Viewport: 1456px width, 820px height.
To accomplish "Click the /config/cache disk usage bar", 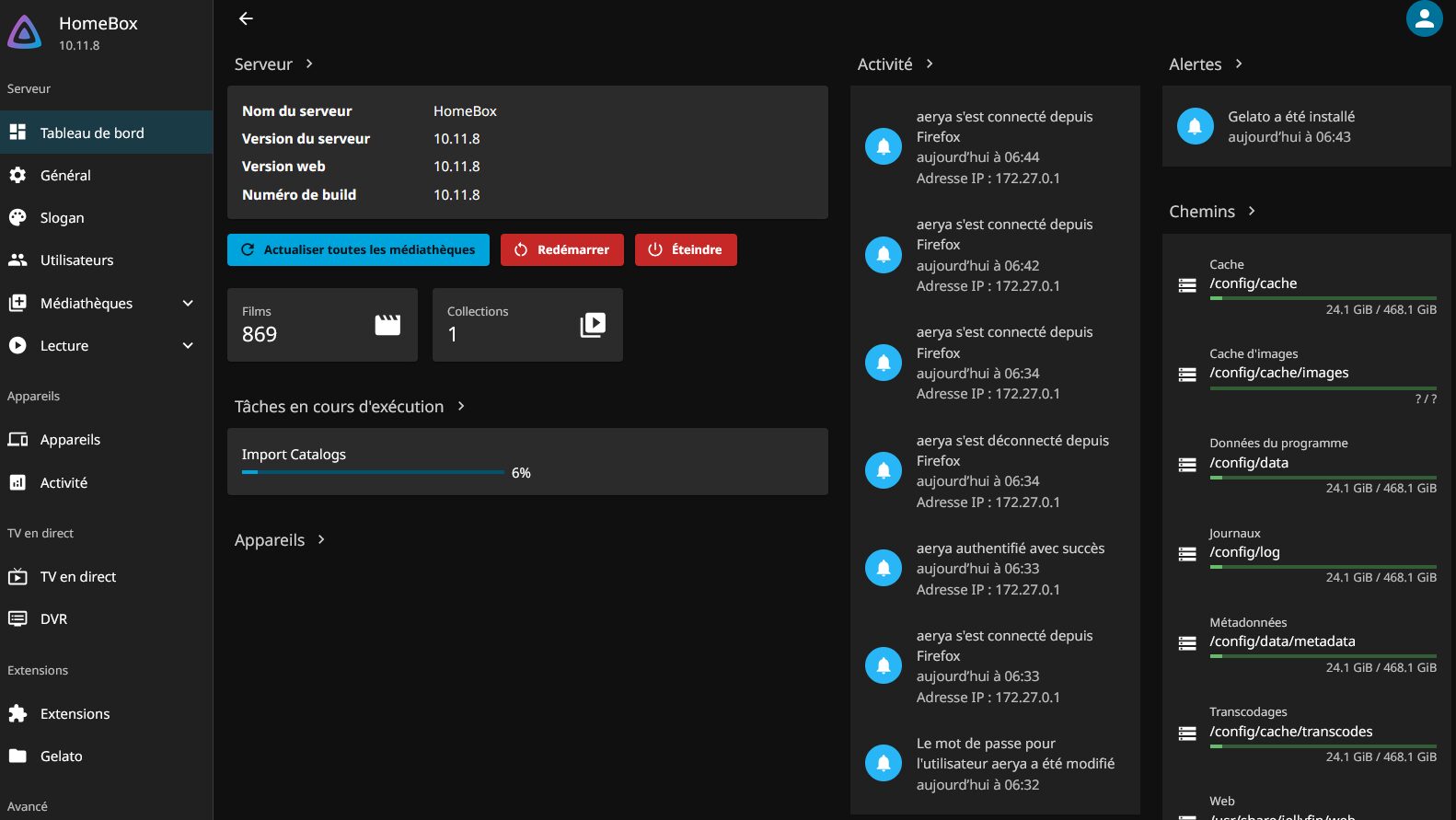I will pyautogui.click(x=1323, y=297).
